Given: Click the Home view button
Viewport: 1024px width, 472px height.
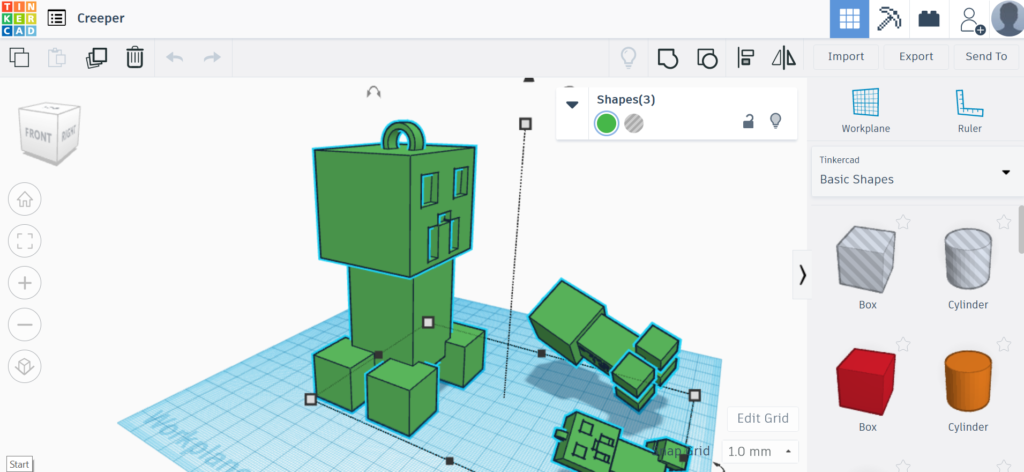Looking at the screenshot, I should (25, 200).
